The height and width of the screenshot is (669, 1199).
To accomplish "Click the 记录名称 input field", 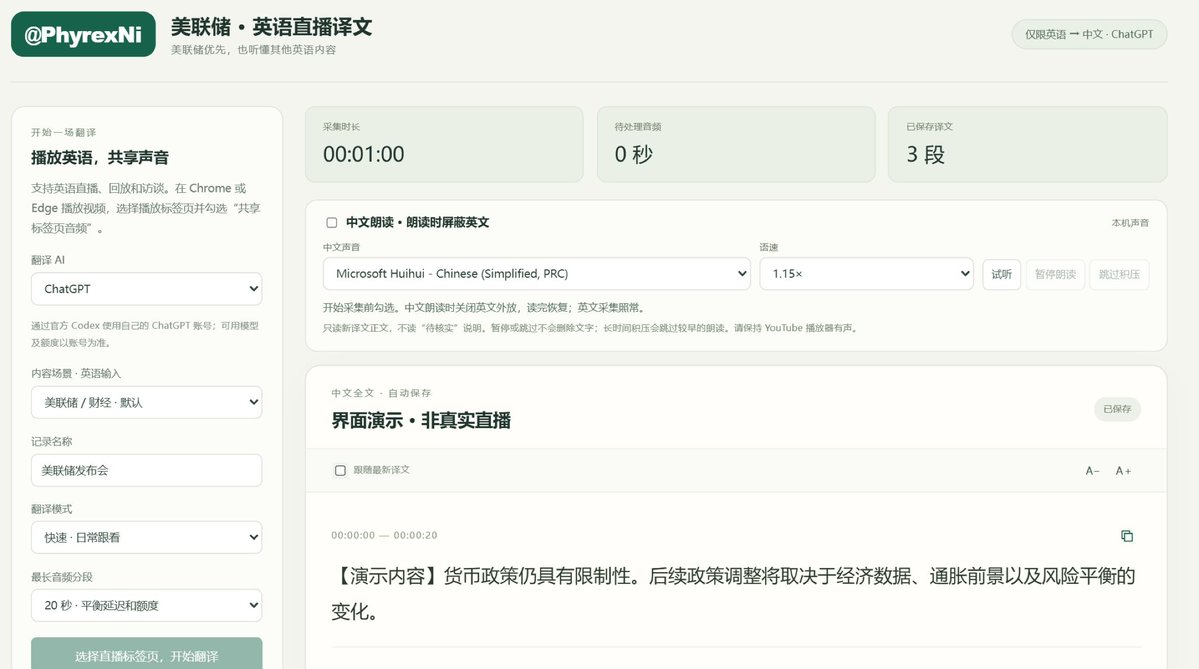I will pyautogui.click(x=147, y=470).
